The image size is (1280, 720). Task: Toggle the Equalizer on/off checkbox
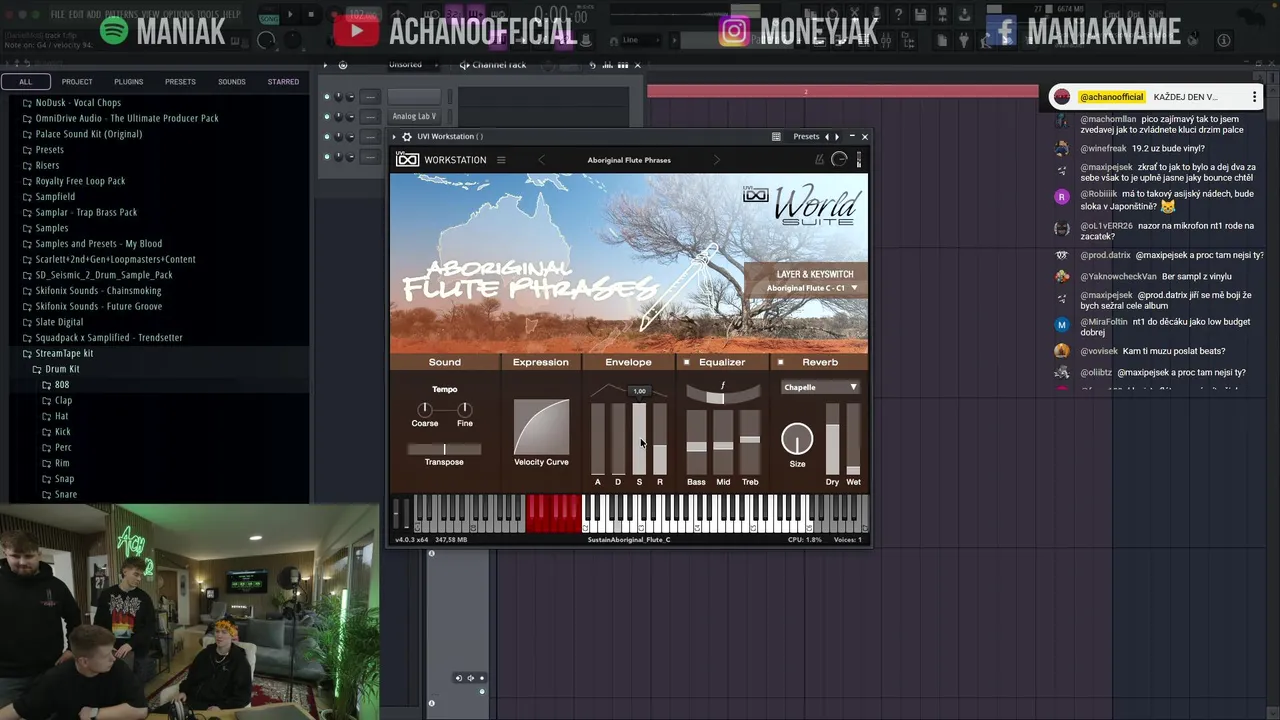687,362
